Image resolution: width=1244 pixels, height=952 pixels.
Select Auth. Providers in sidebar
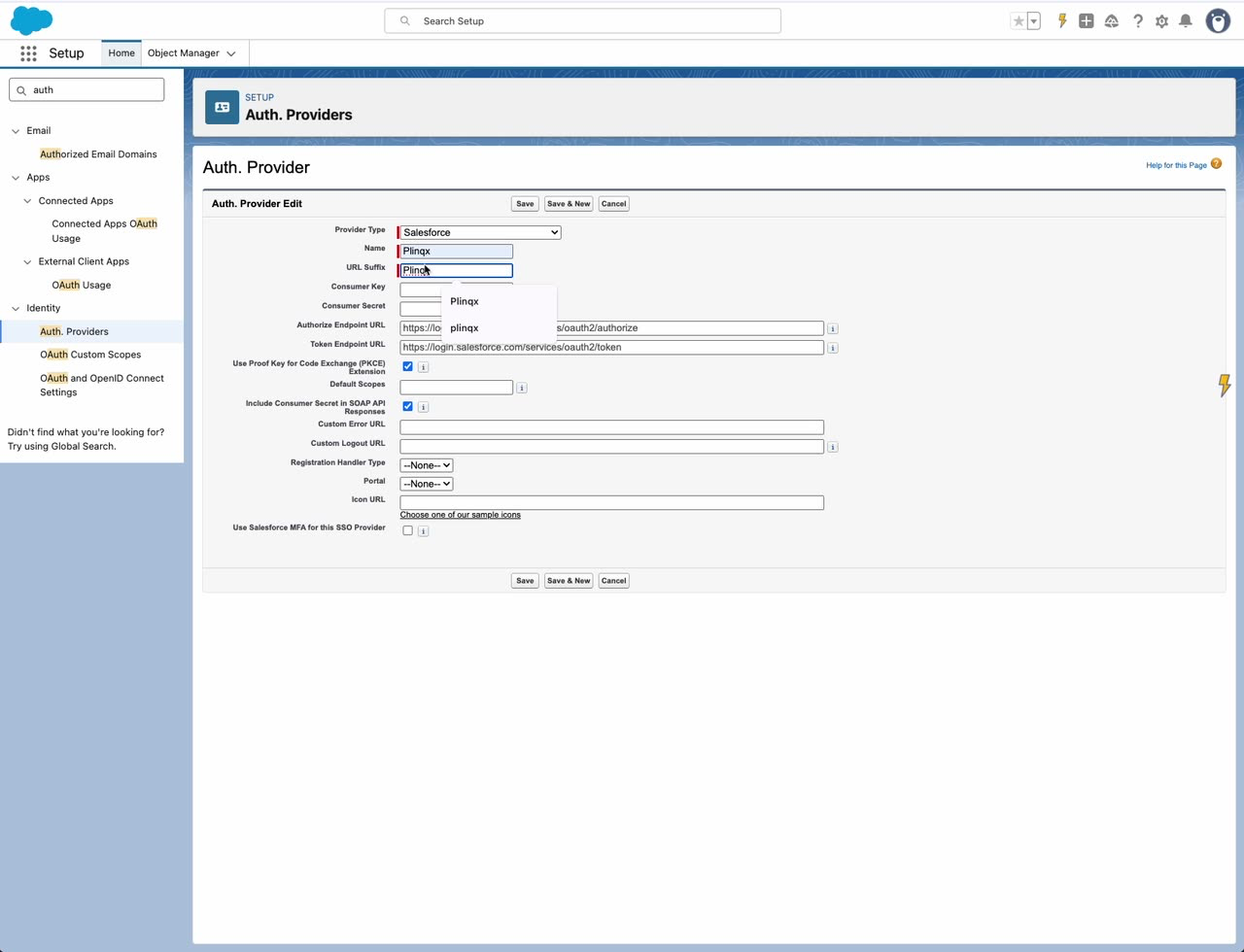coord(74,331)
